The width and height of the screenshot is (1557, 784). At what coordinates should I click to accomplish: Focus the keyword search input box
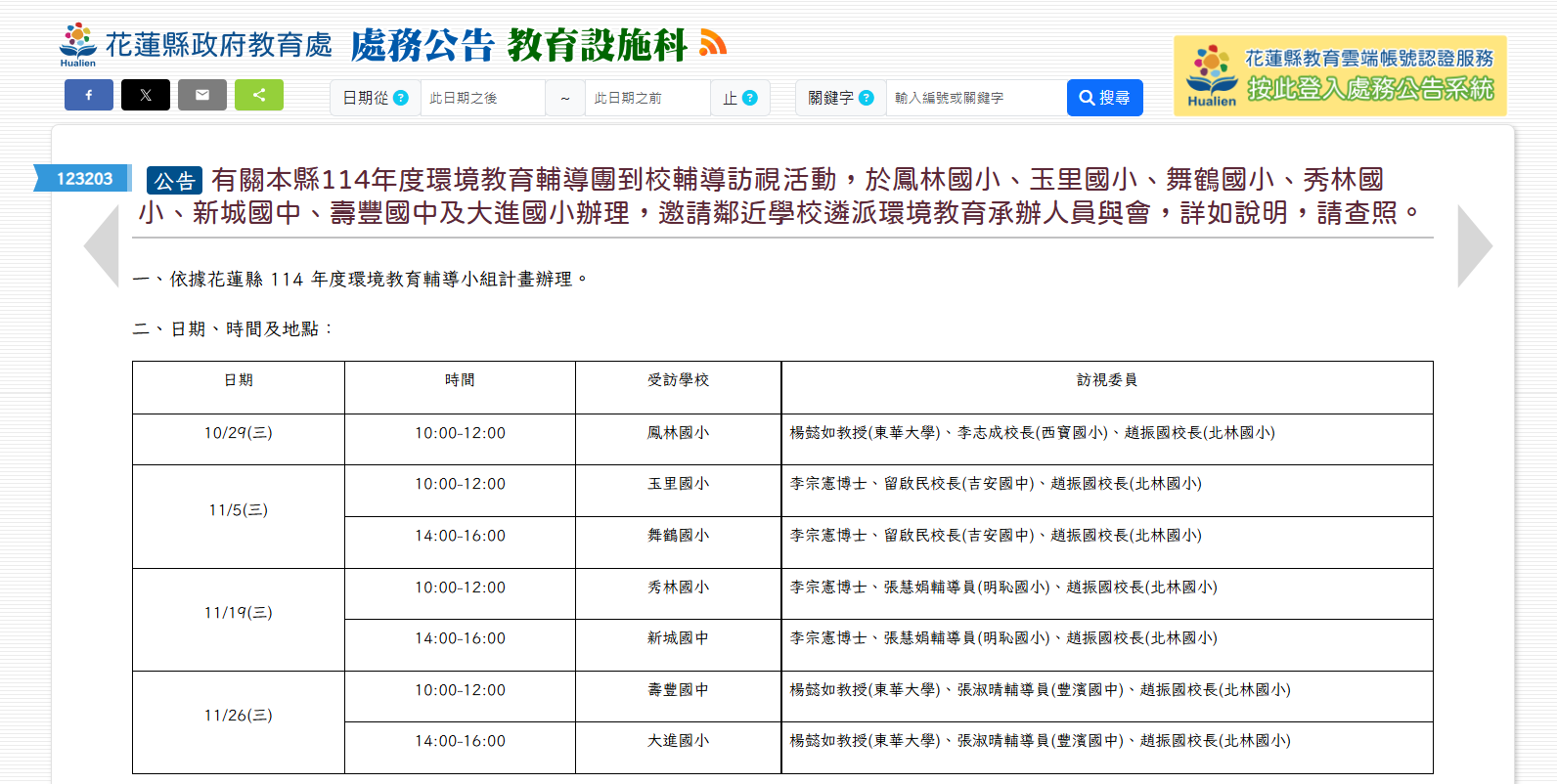tap(975, 98)
